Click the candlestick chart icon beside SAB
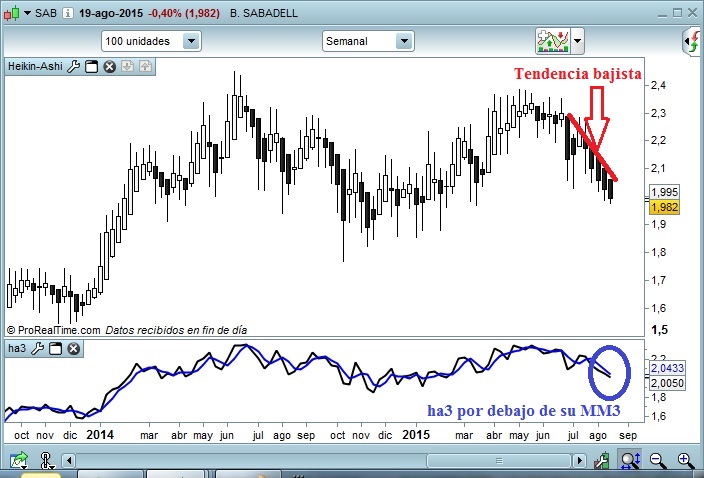The width and height of the screenshot is (704, 478). (x=12, y=13)
